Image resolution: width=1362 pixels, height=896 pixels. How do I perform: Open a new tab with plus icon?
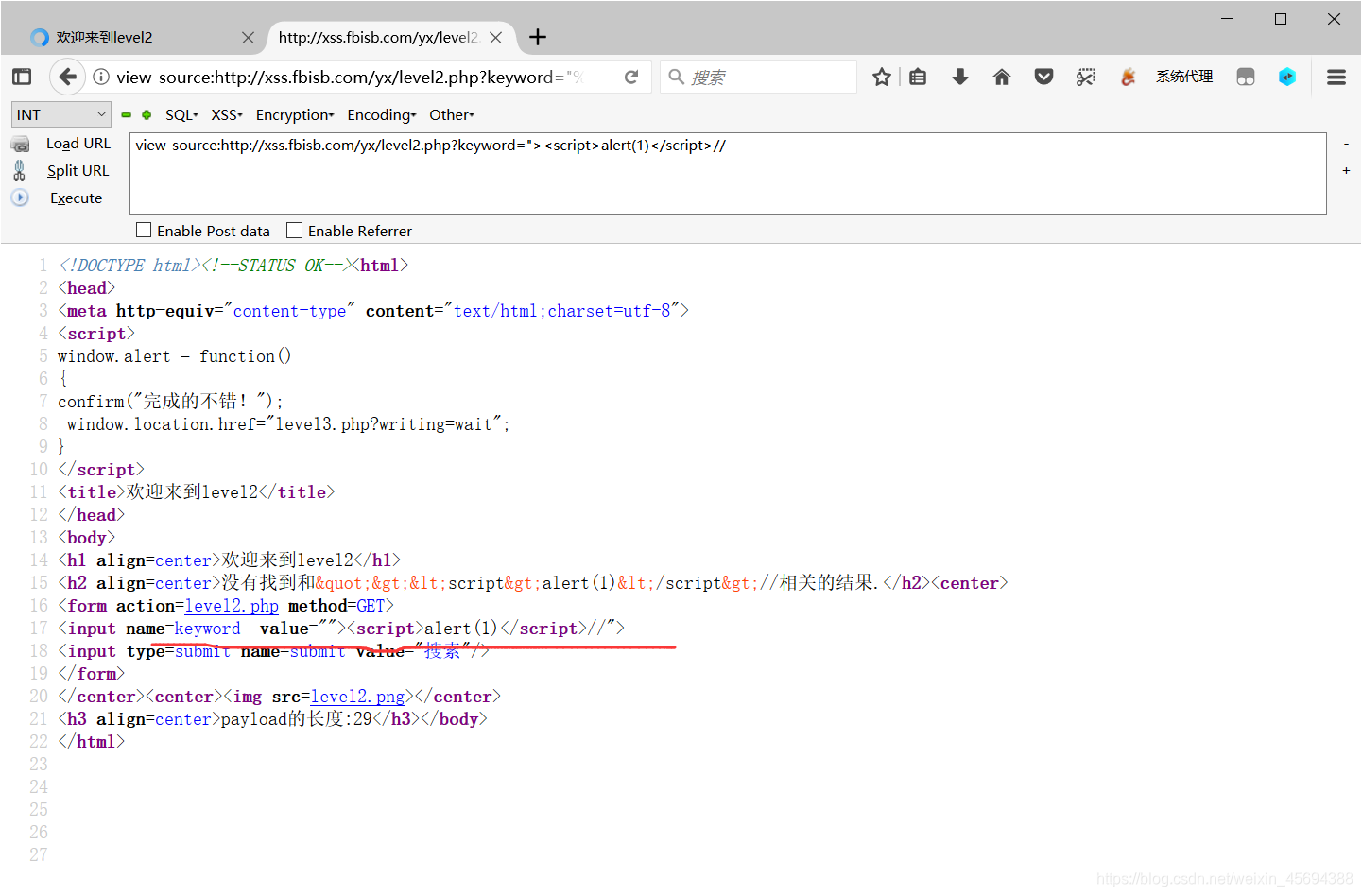coord(538,37)
